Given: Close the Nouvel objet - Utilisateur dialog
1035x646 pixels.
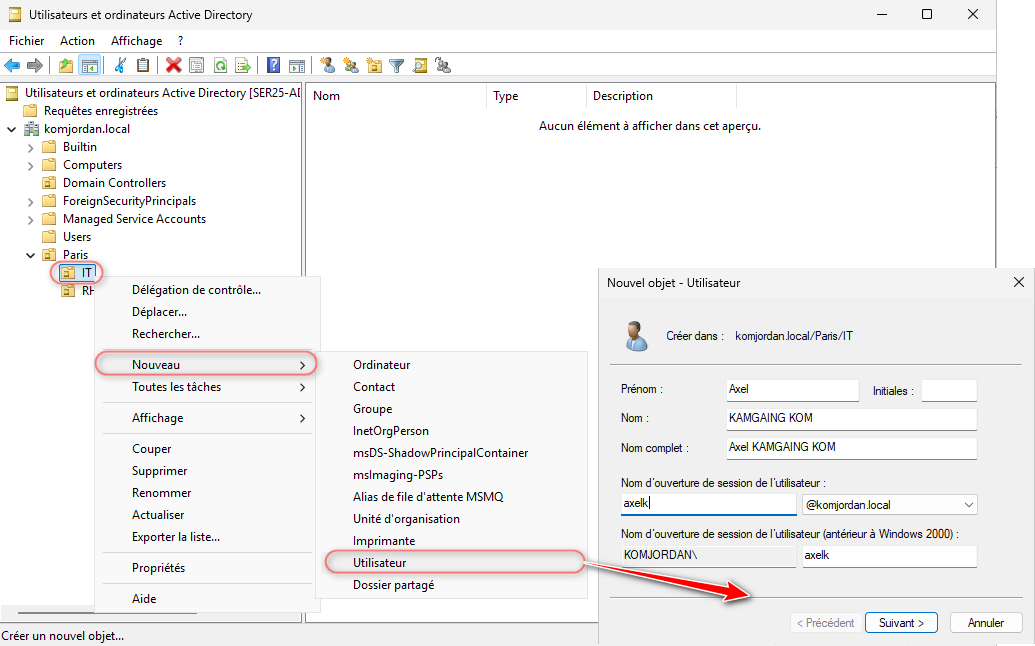Looking at the screenshot, I should [1018, 282].
